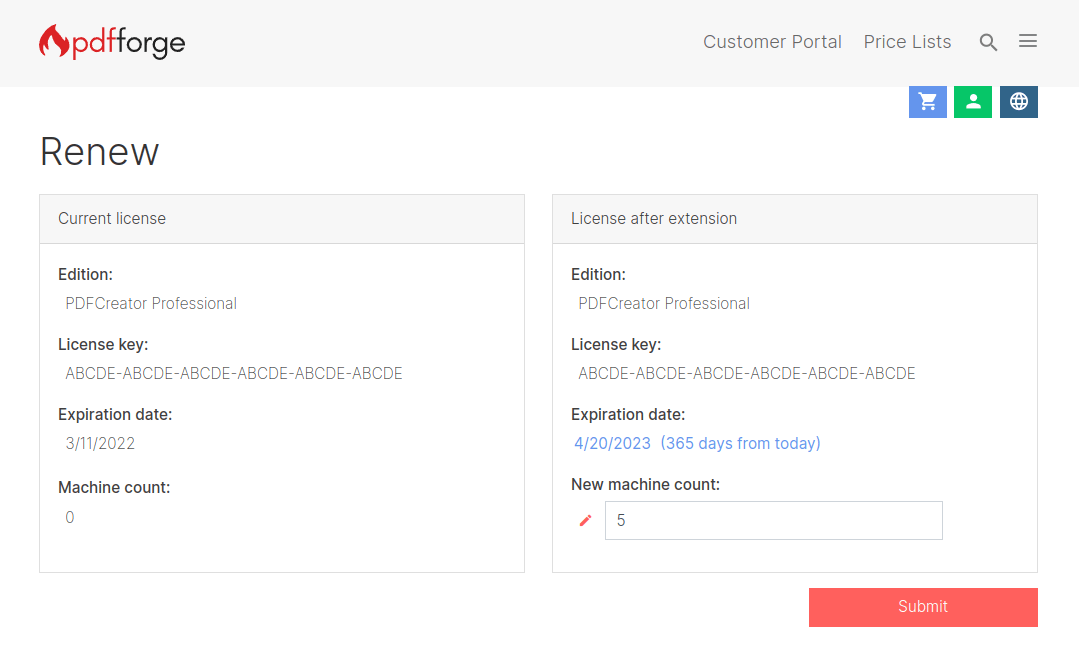Click the New machine count label
The height and width of the screenshot is (663, 1079).
coord(645,485)
